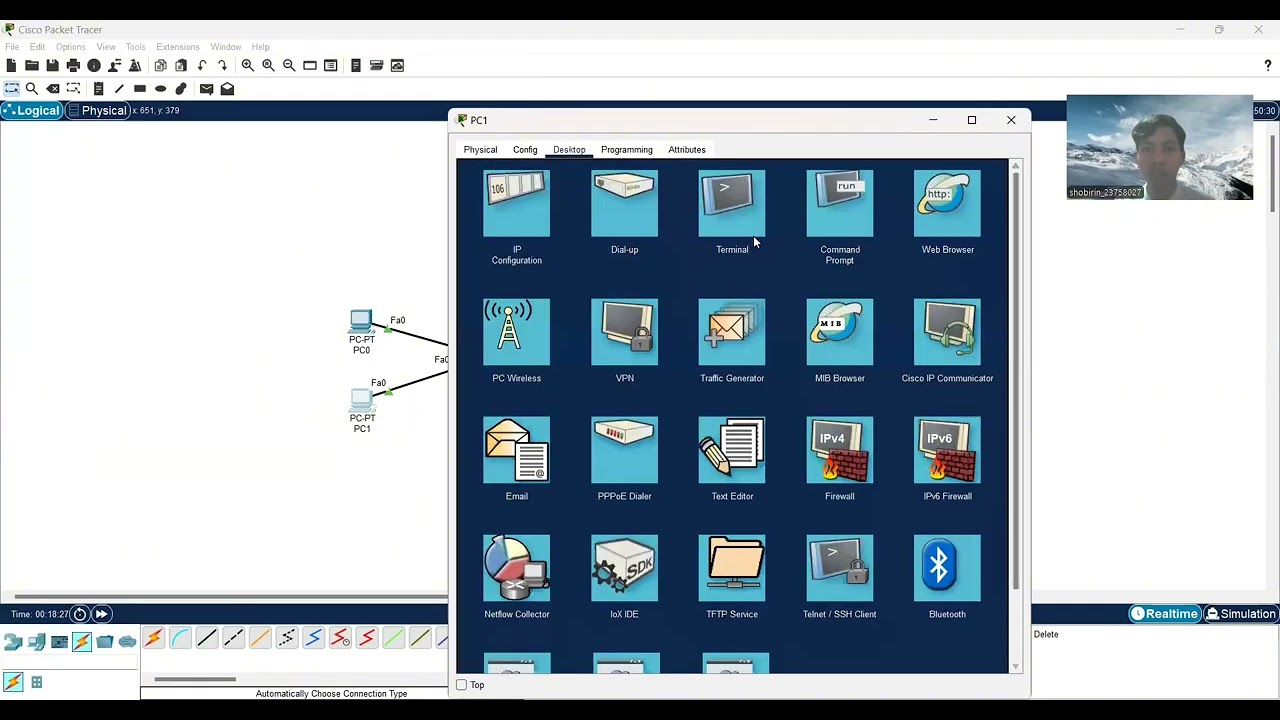Select the Delete tool

click(x=52, y=89)
